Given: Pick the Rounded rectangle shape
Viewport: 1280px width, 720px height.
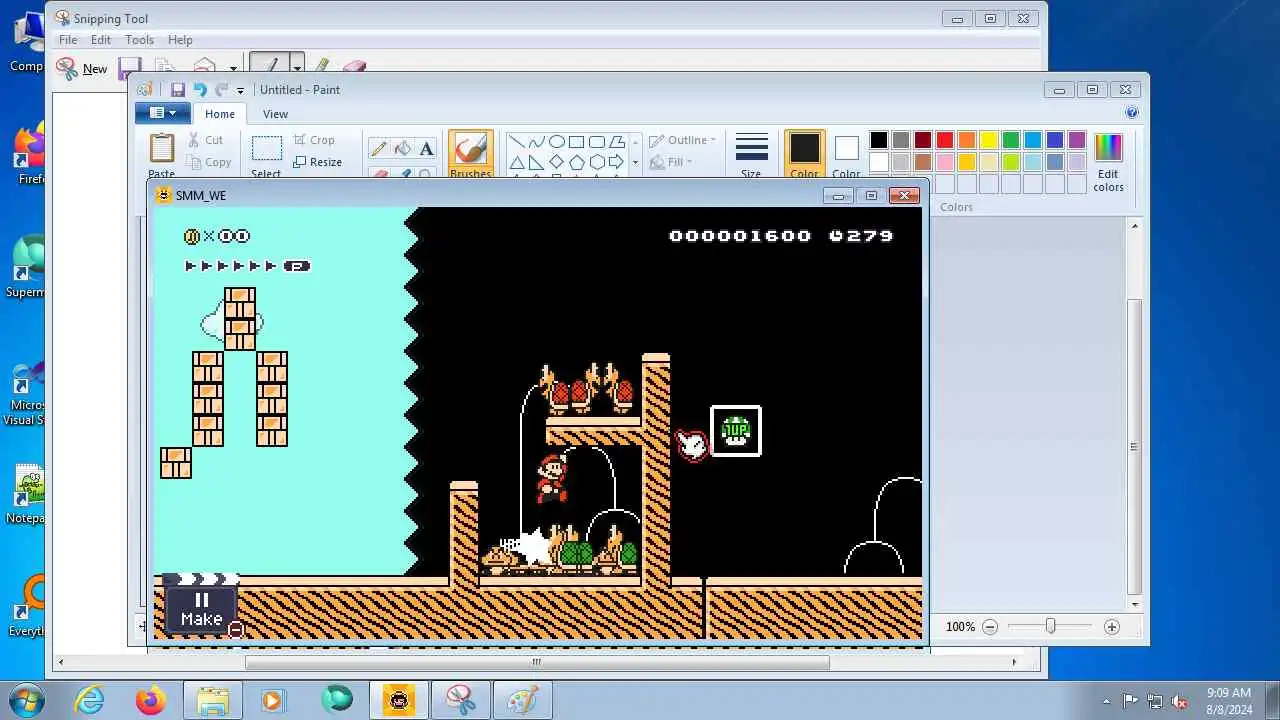Looking at the screenshot, I should coord(597,142).
